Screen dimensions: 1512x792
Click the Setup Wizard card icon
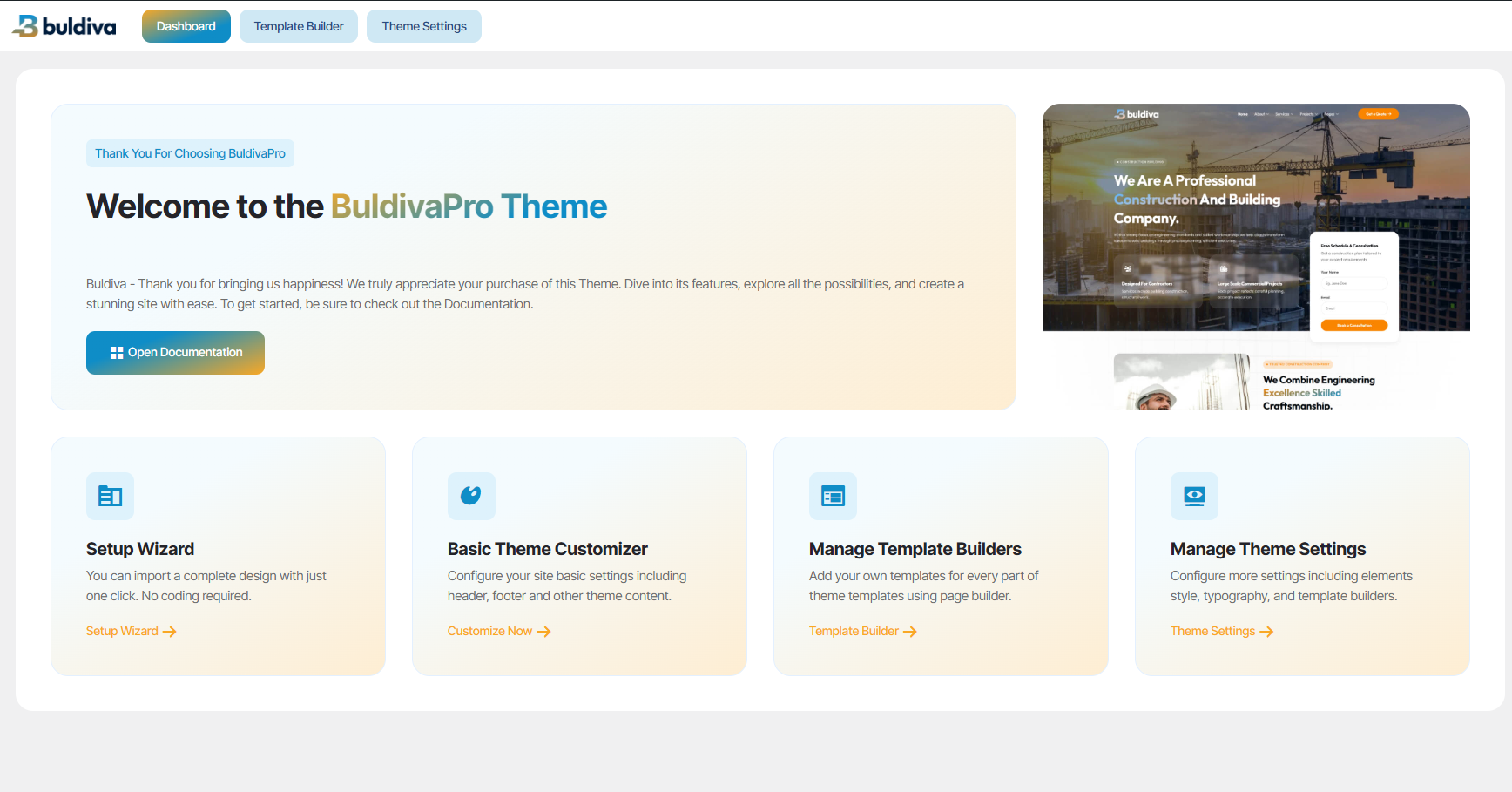click(x=110, y=496)
